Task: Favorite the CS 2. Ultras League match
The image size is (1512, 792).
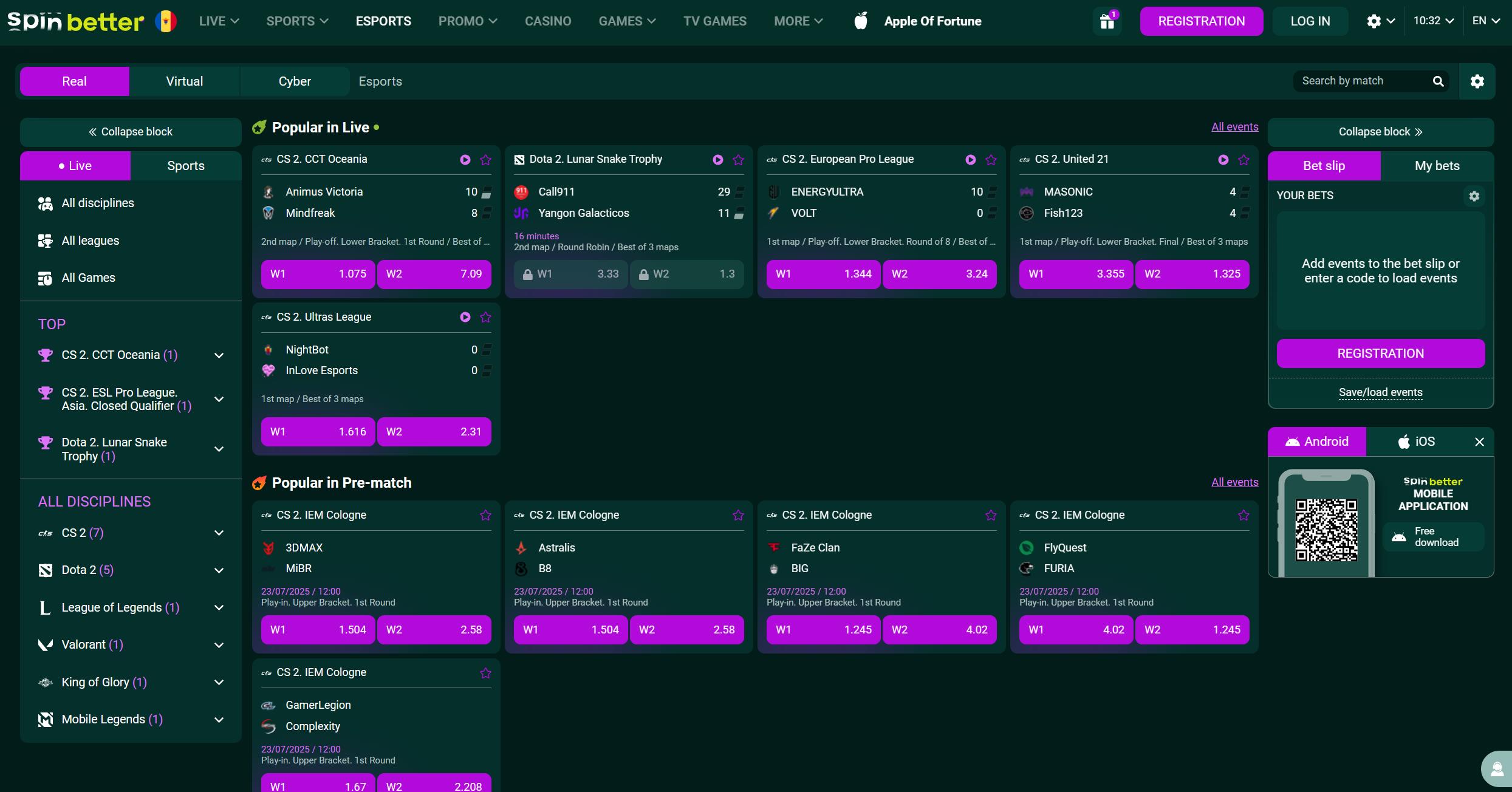Action: pos(485,317)
